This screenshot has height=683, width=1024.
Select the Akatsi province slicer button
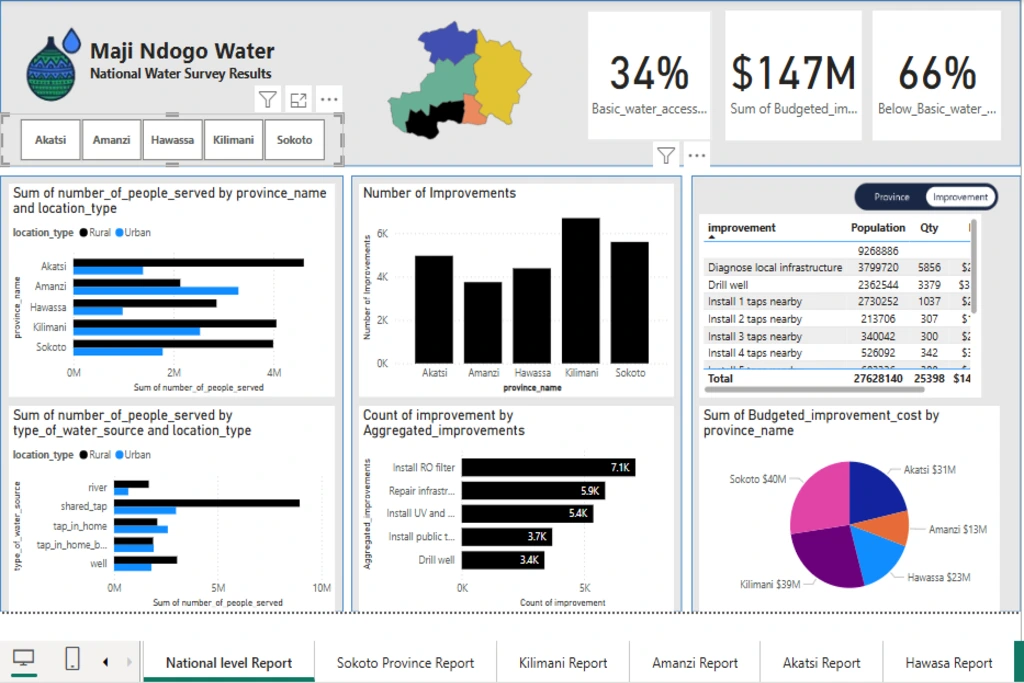click(50, 140)
